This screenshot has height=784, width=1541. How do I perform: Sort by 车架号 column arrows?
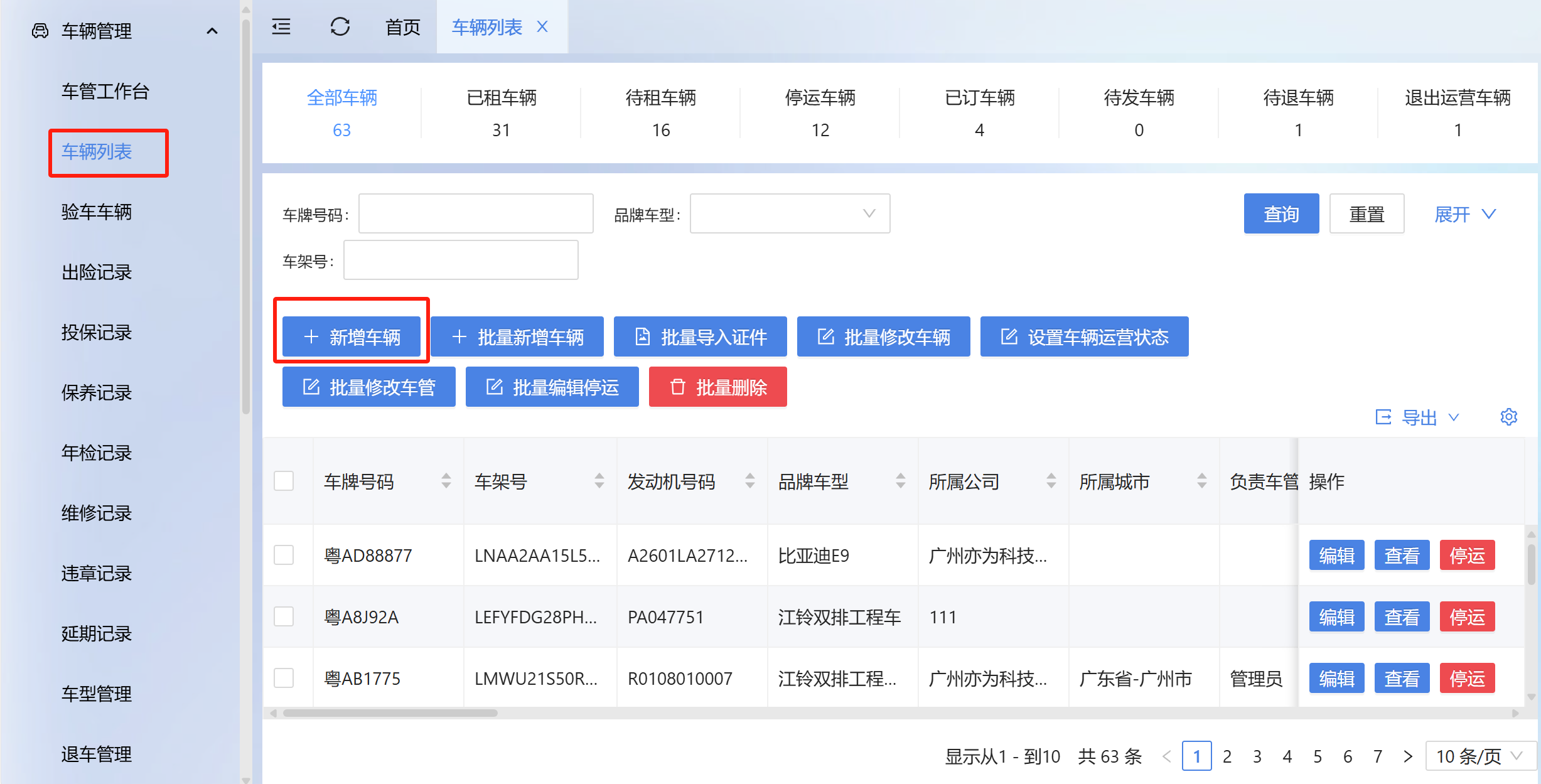[x=599, y=481]
